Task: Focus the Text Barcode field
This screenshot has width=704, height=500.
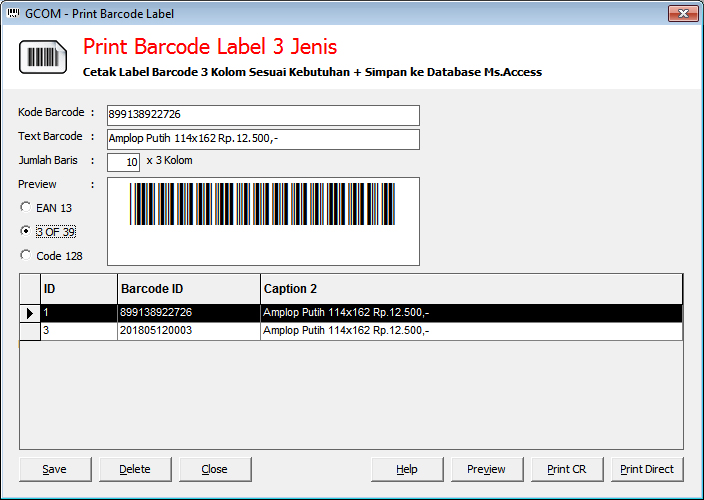Action: [262, 139]
